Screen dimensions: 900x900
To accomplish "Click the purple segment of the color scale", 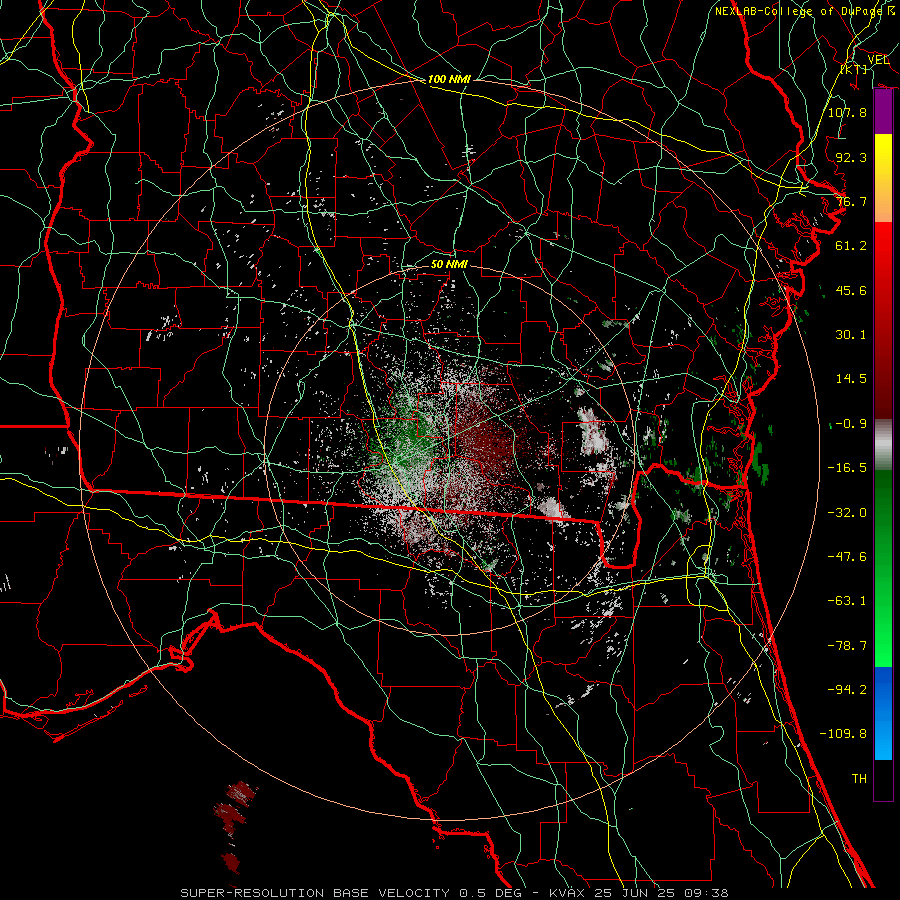I will pos(883,112).
